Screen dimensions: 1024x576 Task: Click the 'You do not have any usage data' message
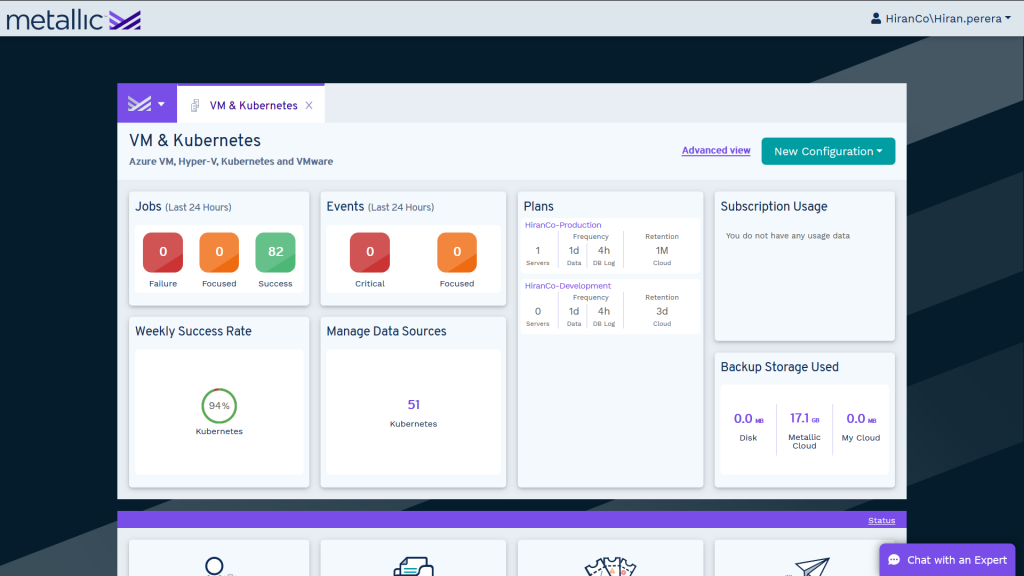pos(788,236)
